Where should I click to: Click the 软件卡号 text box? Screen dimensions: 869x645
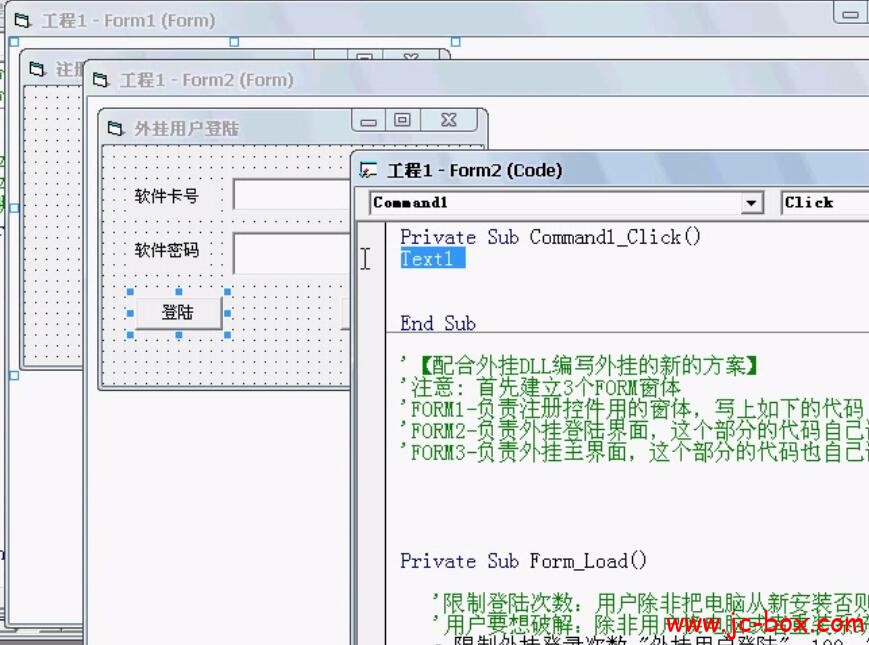click(292, 195)
